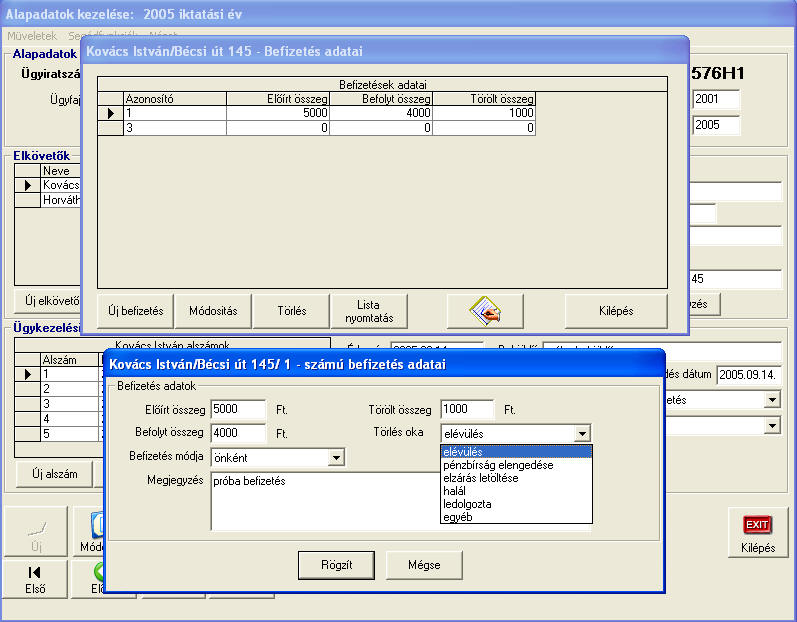This screenshot has width=797, height=622.
Task: Click the field containing 2001
Action: pyautogui.click(x=716, y=99)
